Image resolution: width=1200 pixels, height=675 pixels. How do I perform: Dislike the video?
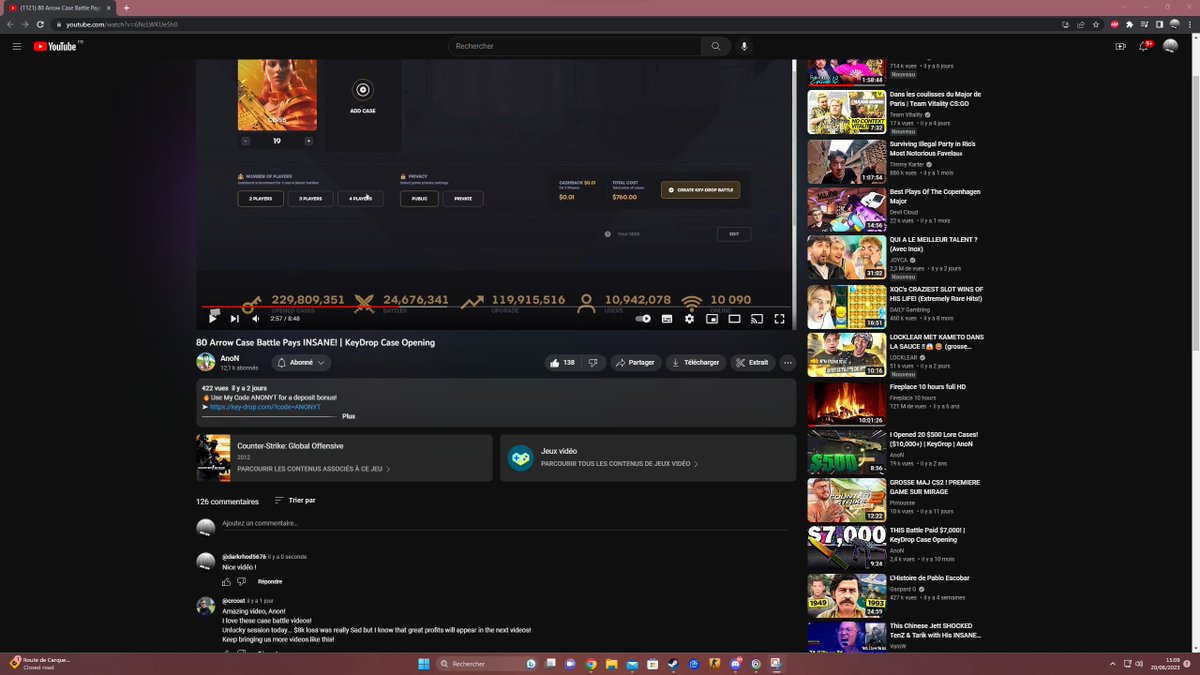click(x=593, y=362)
